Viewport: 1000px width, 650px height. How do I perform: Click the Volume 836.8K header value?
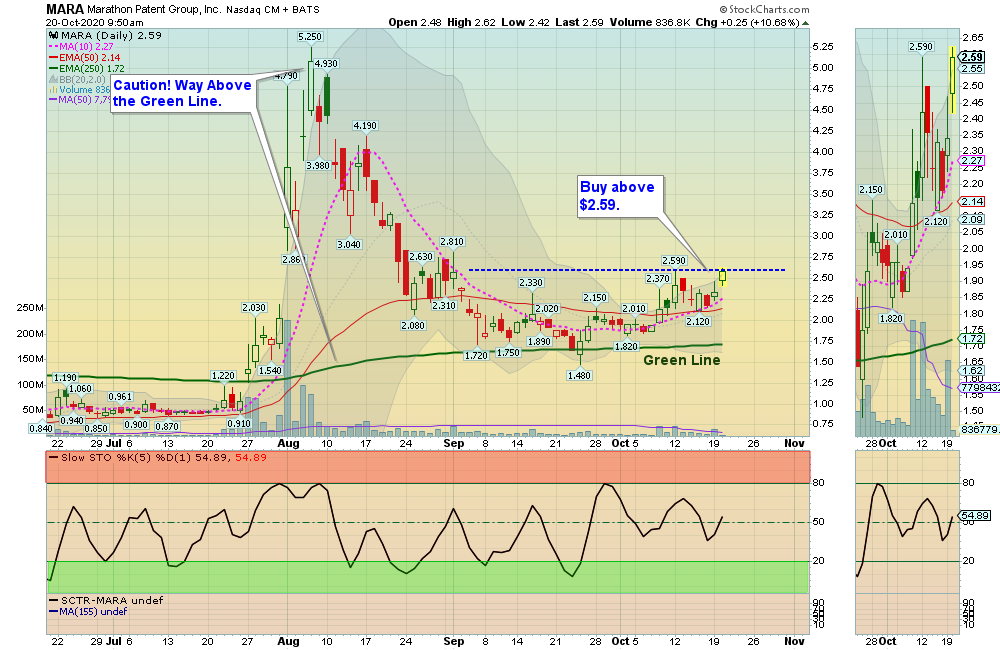[649, 22]
